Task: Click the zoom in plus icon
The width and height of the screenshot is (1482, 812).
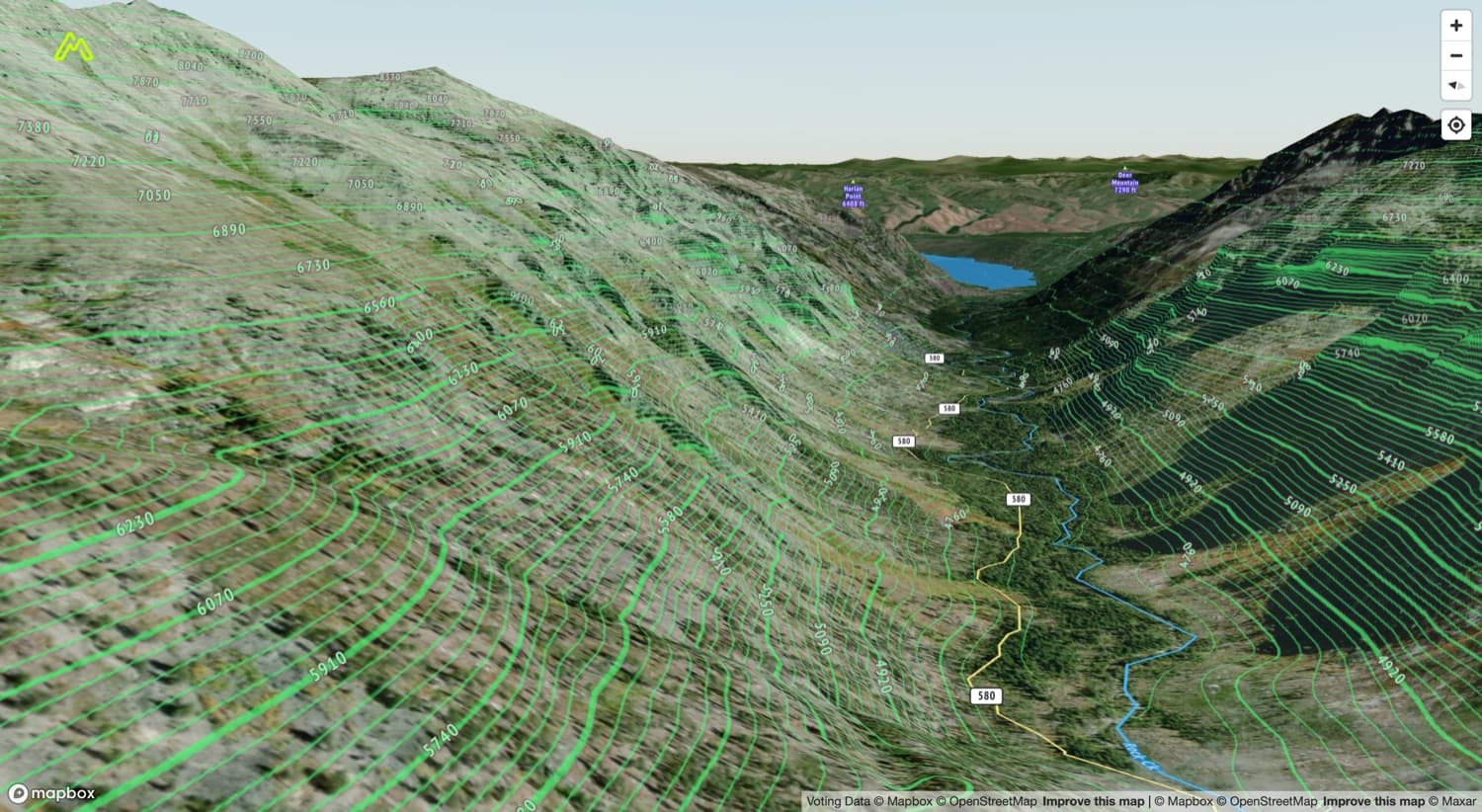Action: click(1455, 25)
